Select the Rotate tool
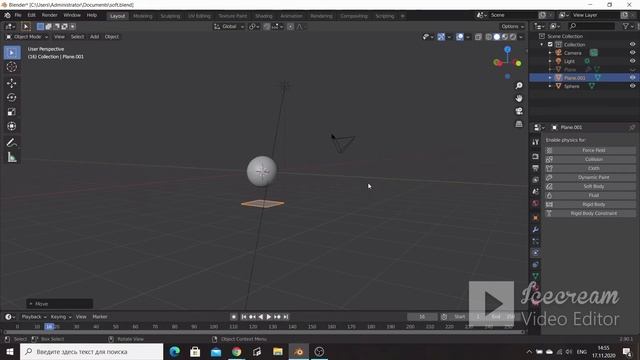Screen dimensions: 640x360 [x=12, y=98]
